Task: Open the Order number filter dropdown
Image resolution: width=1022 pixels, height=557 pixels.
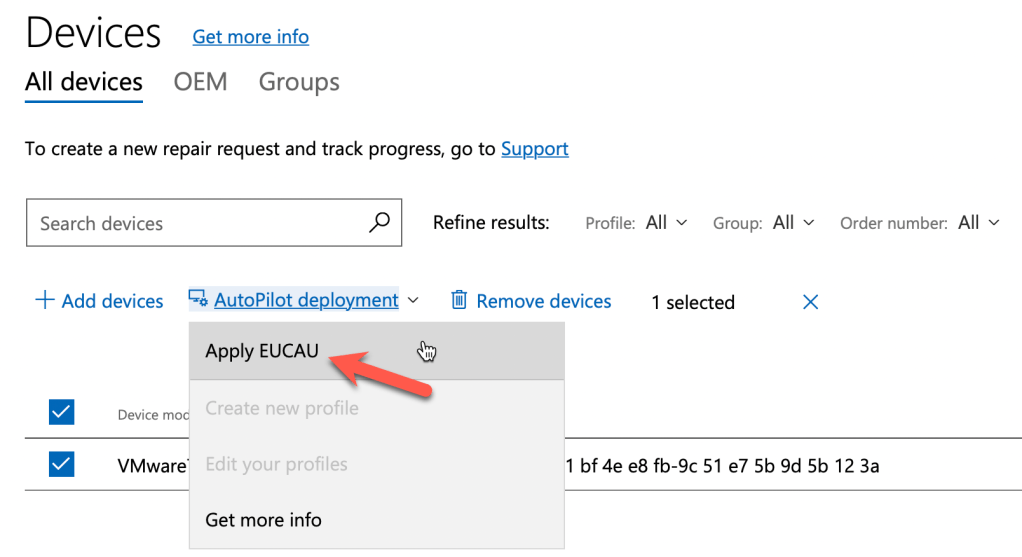Action: coord(978,223)
